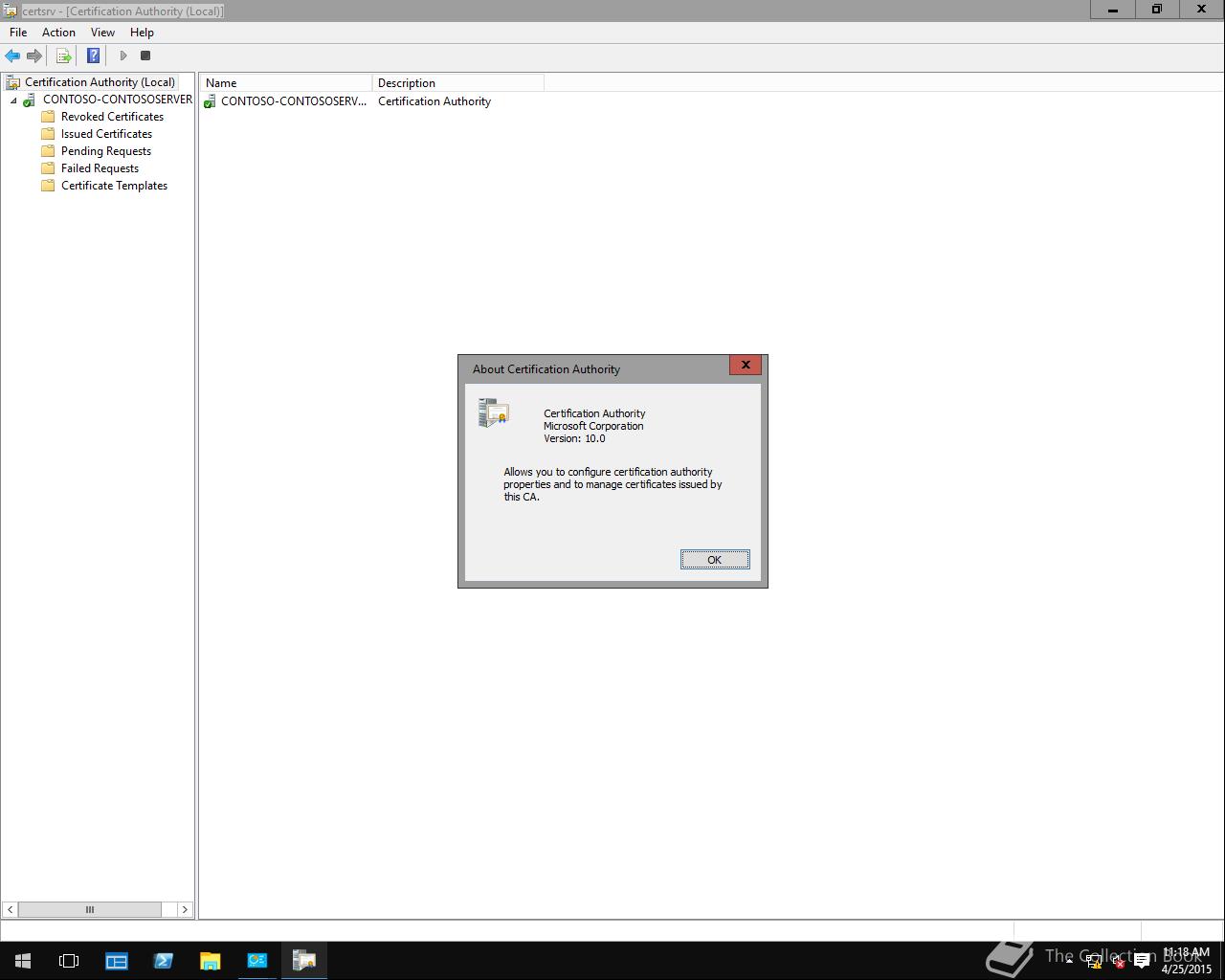This screenshot has height=980, width=1225.
Task: Select the CONTOSO-CONTOSOSERV... list row name
Action: pyautogui.click(x=293, y=101)
